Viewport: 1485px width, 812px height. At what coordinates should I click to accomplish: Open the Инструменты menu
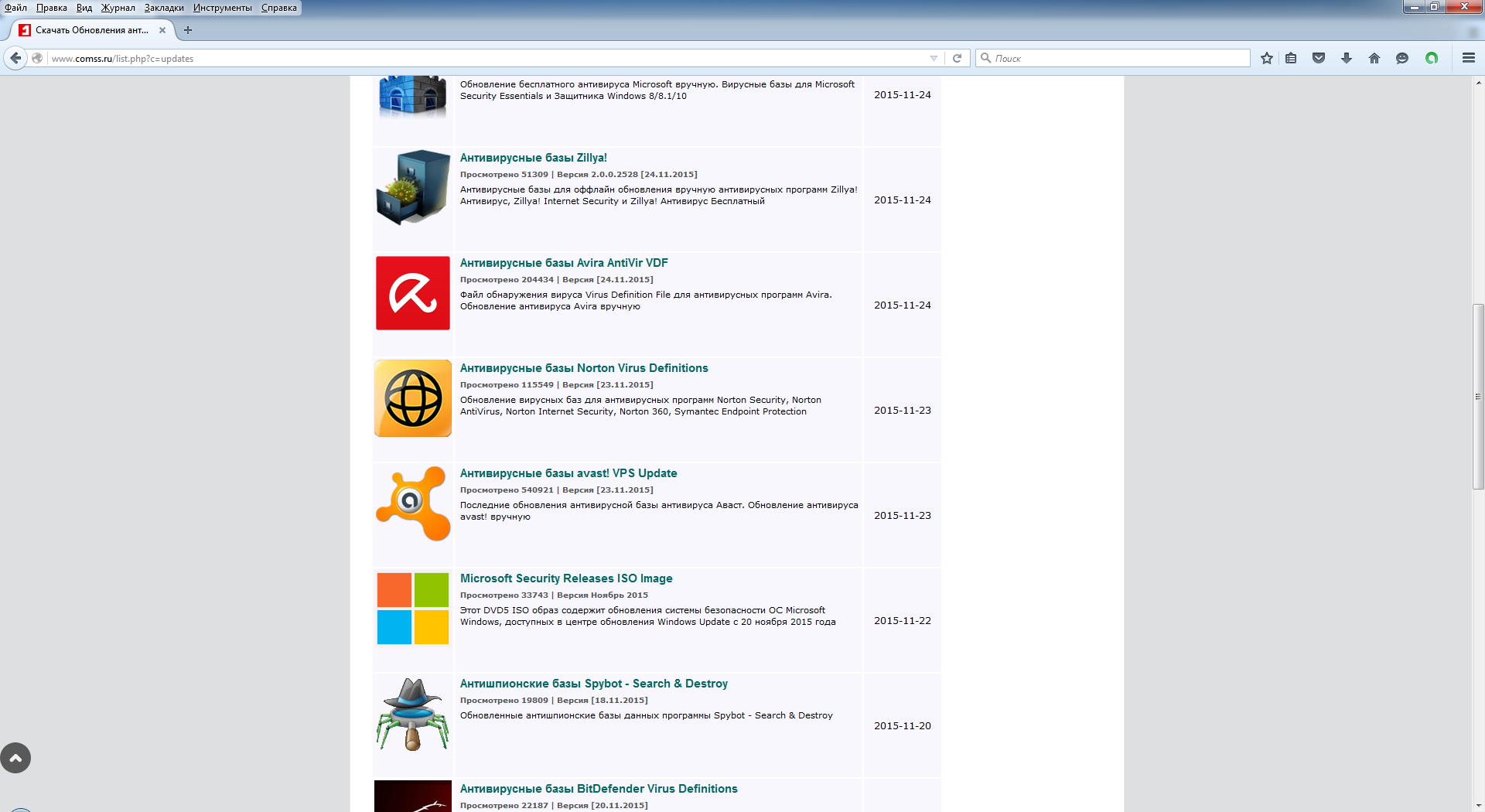coord(222,8)
